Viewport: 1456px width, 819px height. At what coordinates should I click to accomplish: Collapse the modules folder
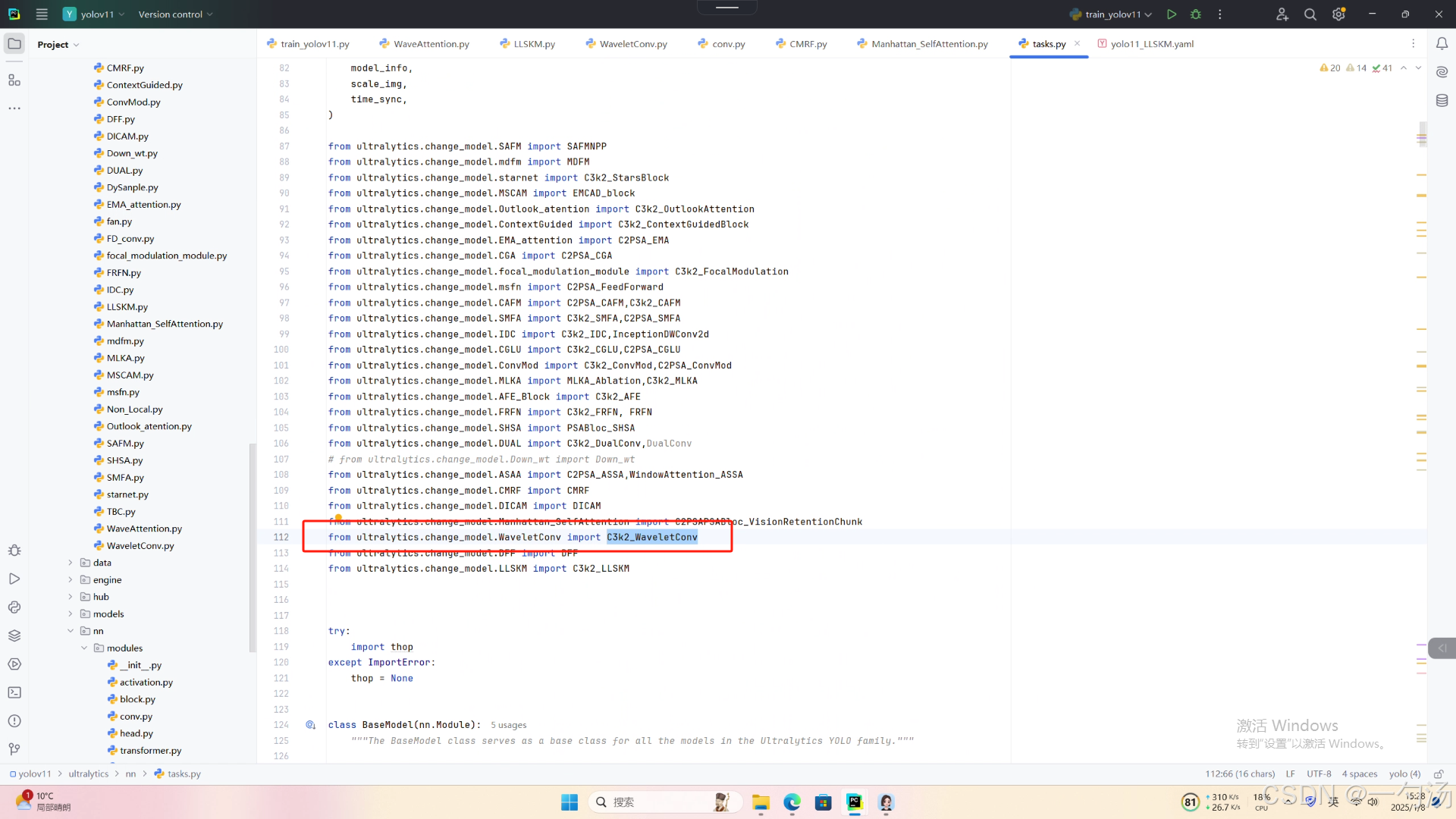84,648
